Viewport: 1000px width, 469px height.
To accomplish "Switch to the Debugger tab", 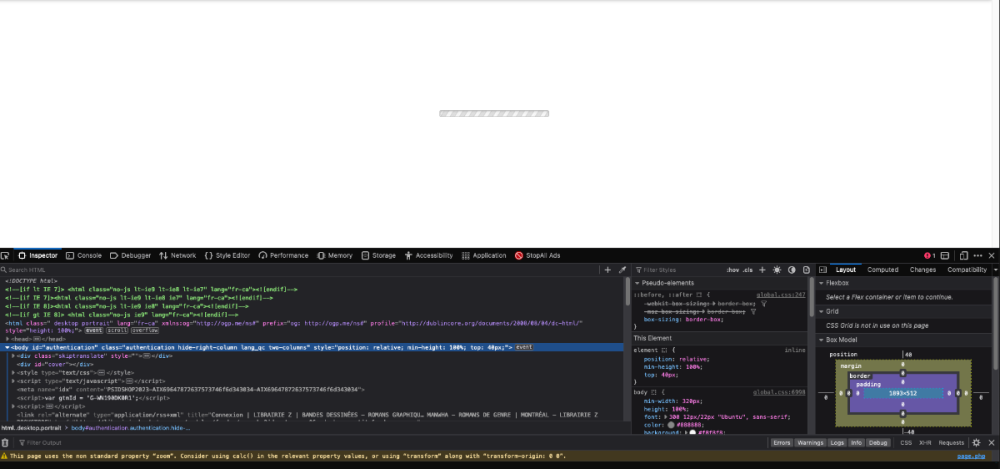I will [x=130, y=255].
